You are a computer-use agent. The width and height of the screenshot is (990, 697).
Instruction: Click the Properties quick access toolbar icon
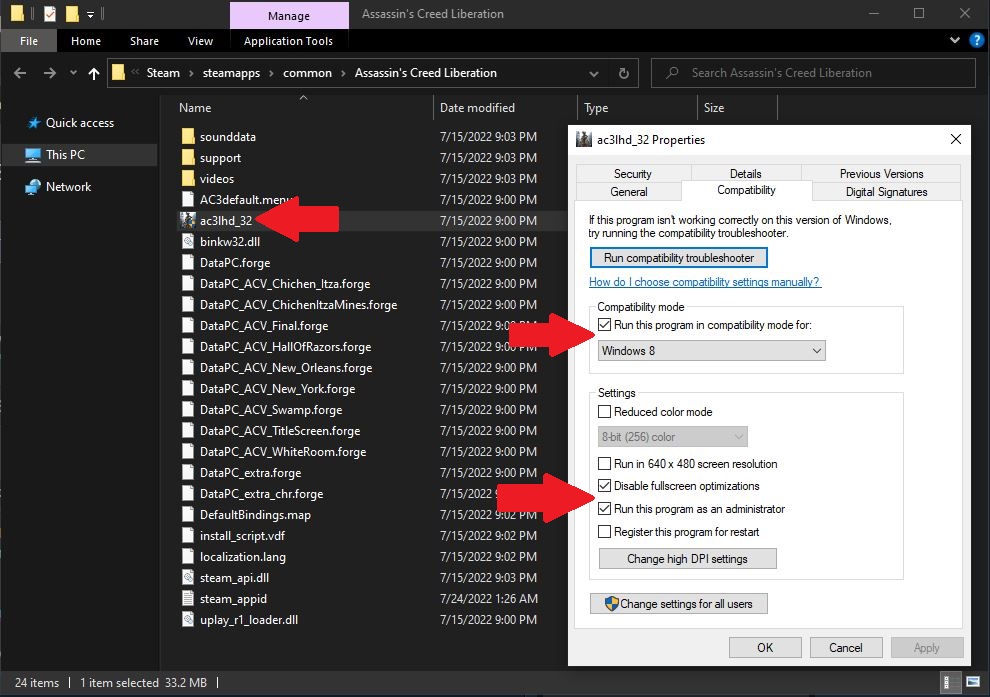[x=50, y=13]
